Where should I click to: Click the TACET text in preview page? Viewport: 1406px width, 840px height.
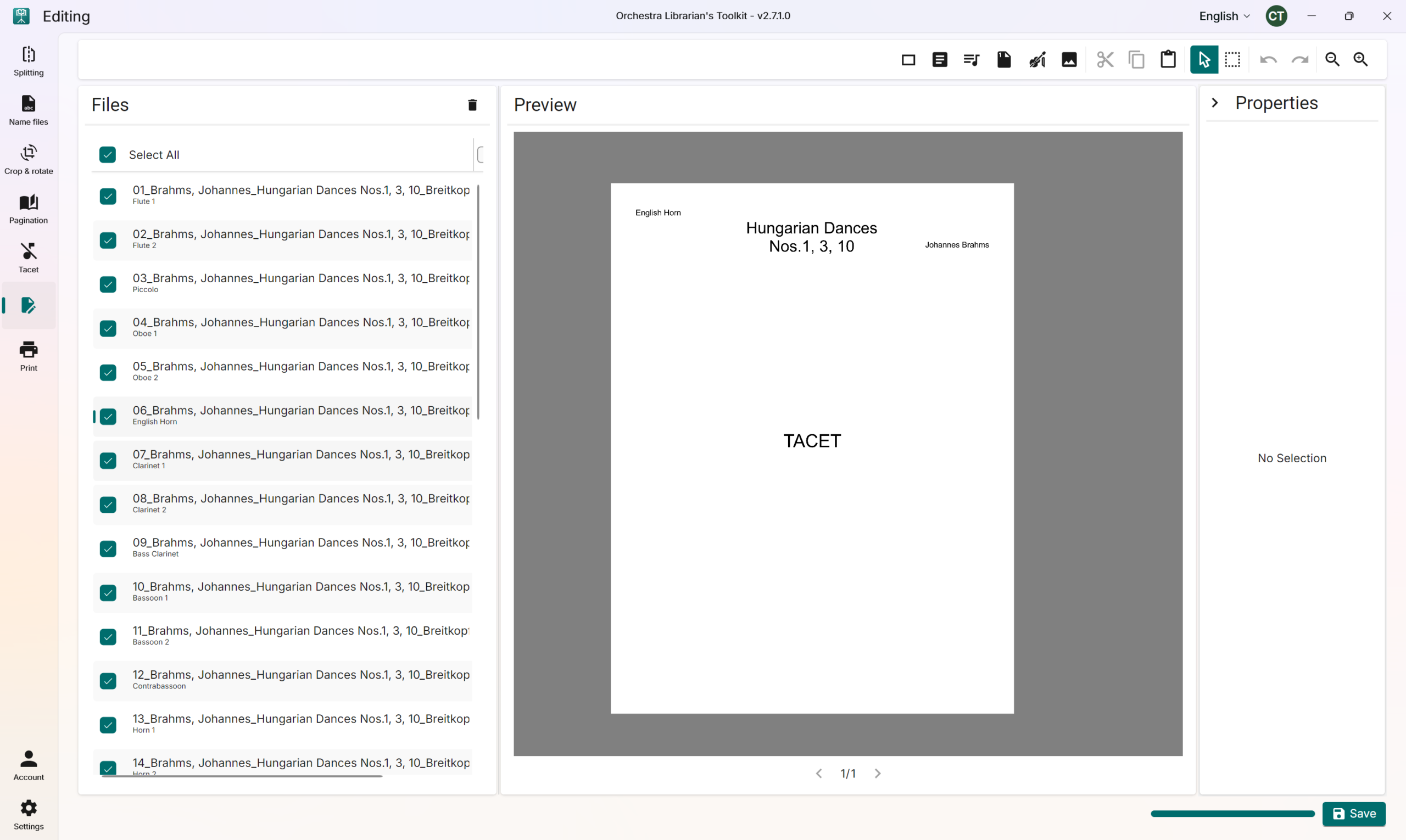click(812, 441)
